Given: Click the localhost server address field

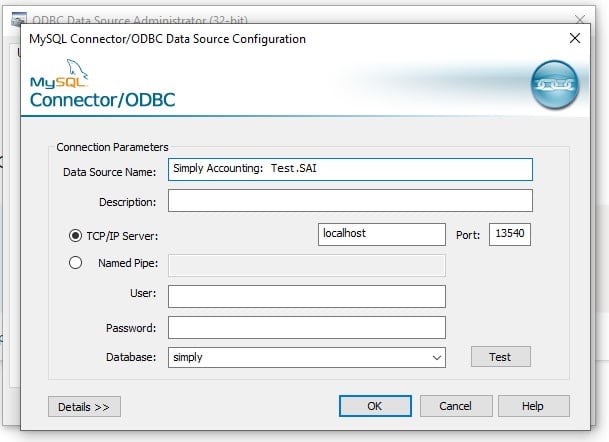Looking at the screenshot, I should click(x=381, y=234).
